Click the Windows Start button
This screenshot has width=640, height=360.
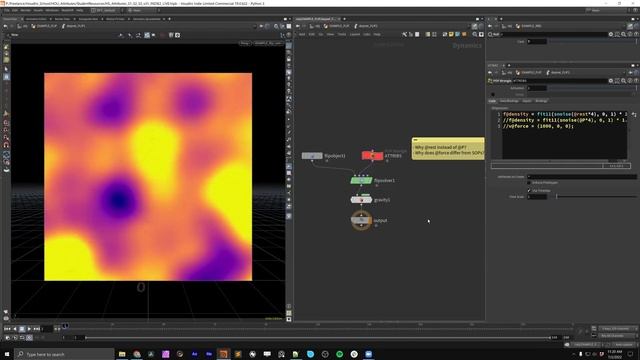7,354
